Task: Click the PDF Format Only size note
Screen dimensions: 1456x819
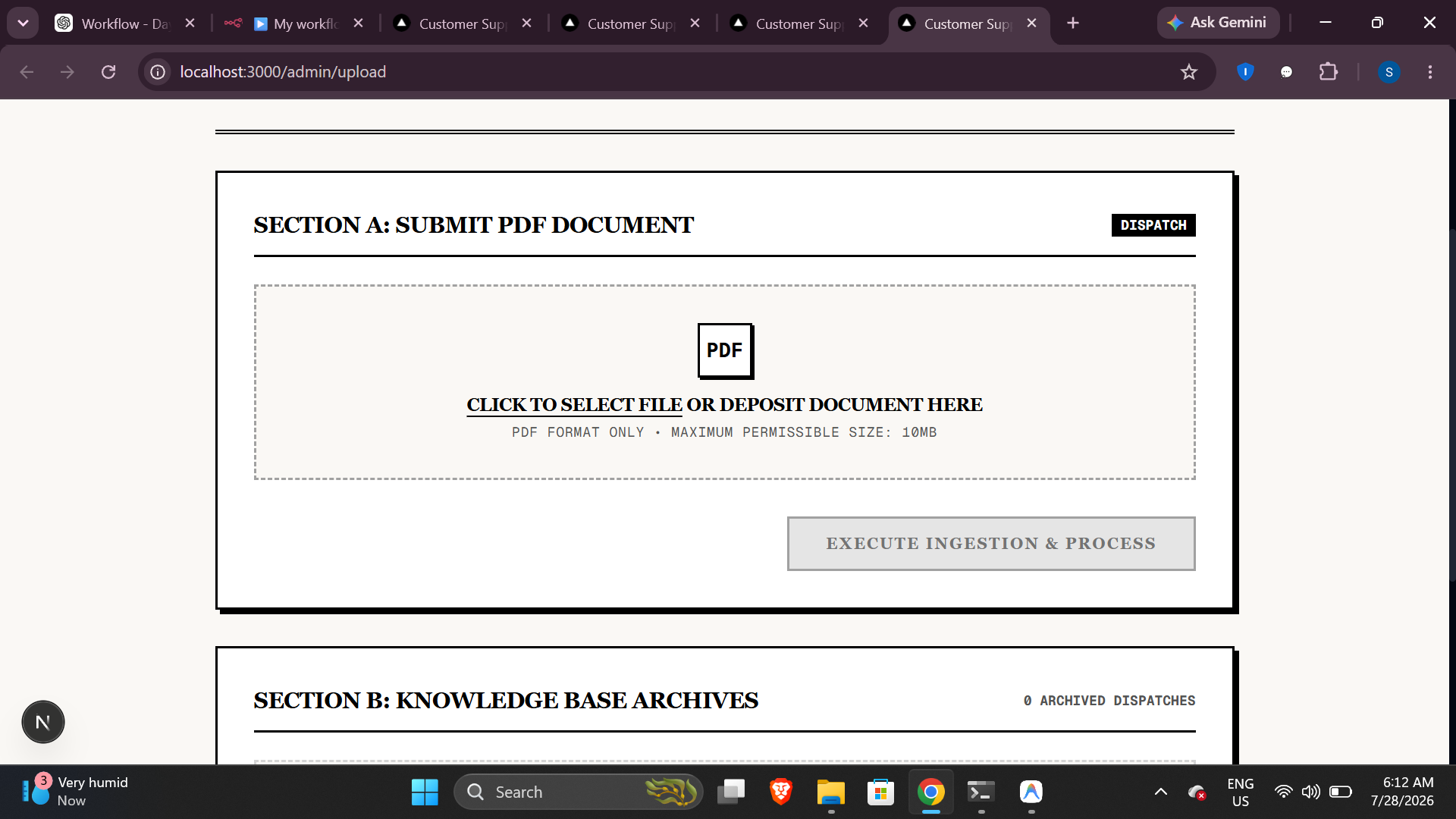Action: (724, 432)
